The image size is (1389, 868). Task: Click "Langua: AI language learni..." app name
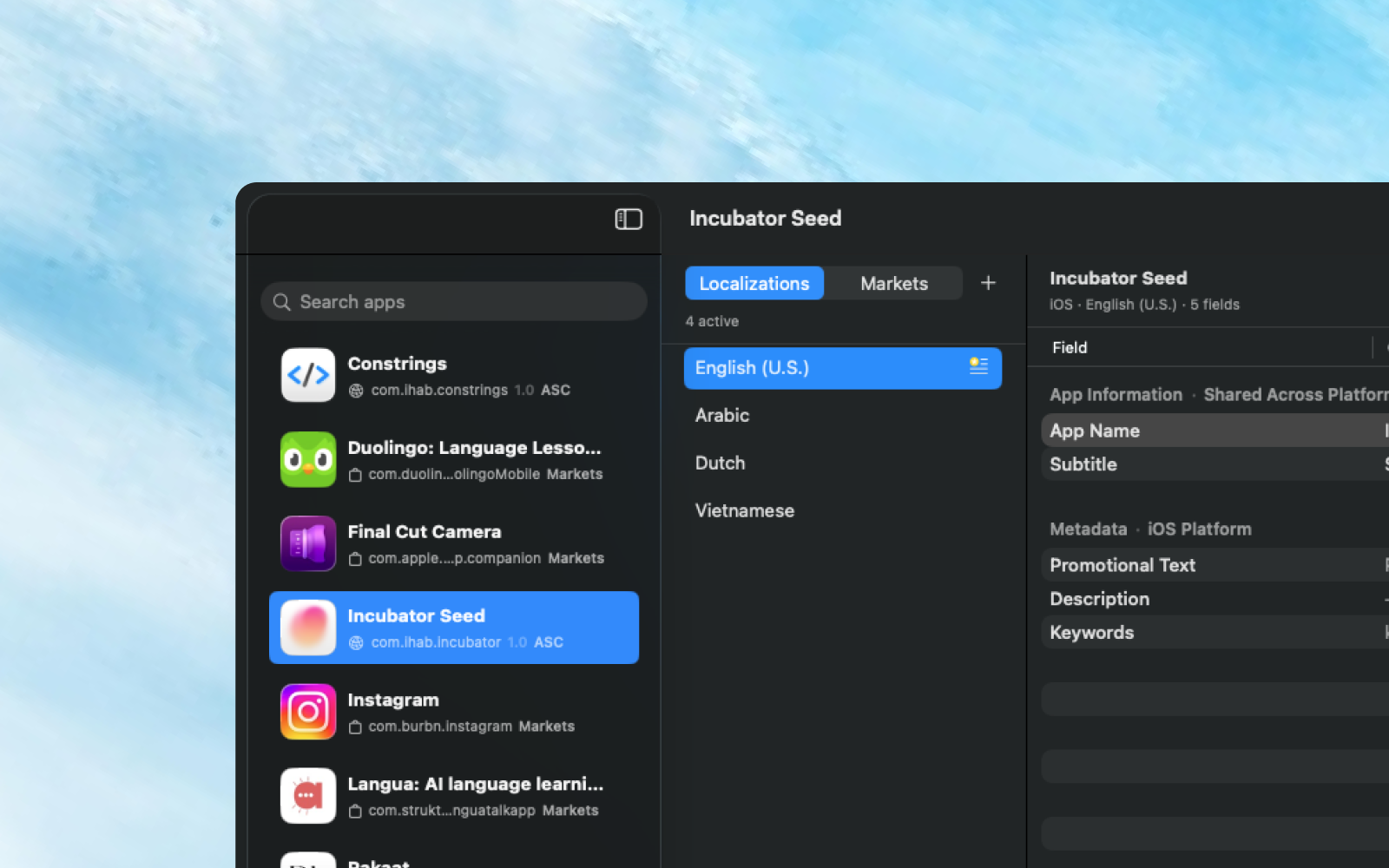(x=476, y=785)
